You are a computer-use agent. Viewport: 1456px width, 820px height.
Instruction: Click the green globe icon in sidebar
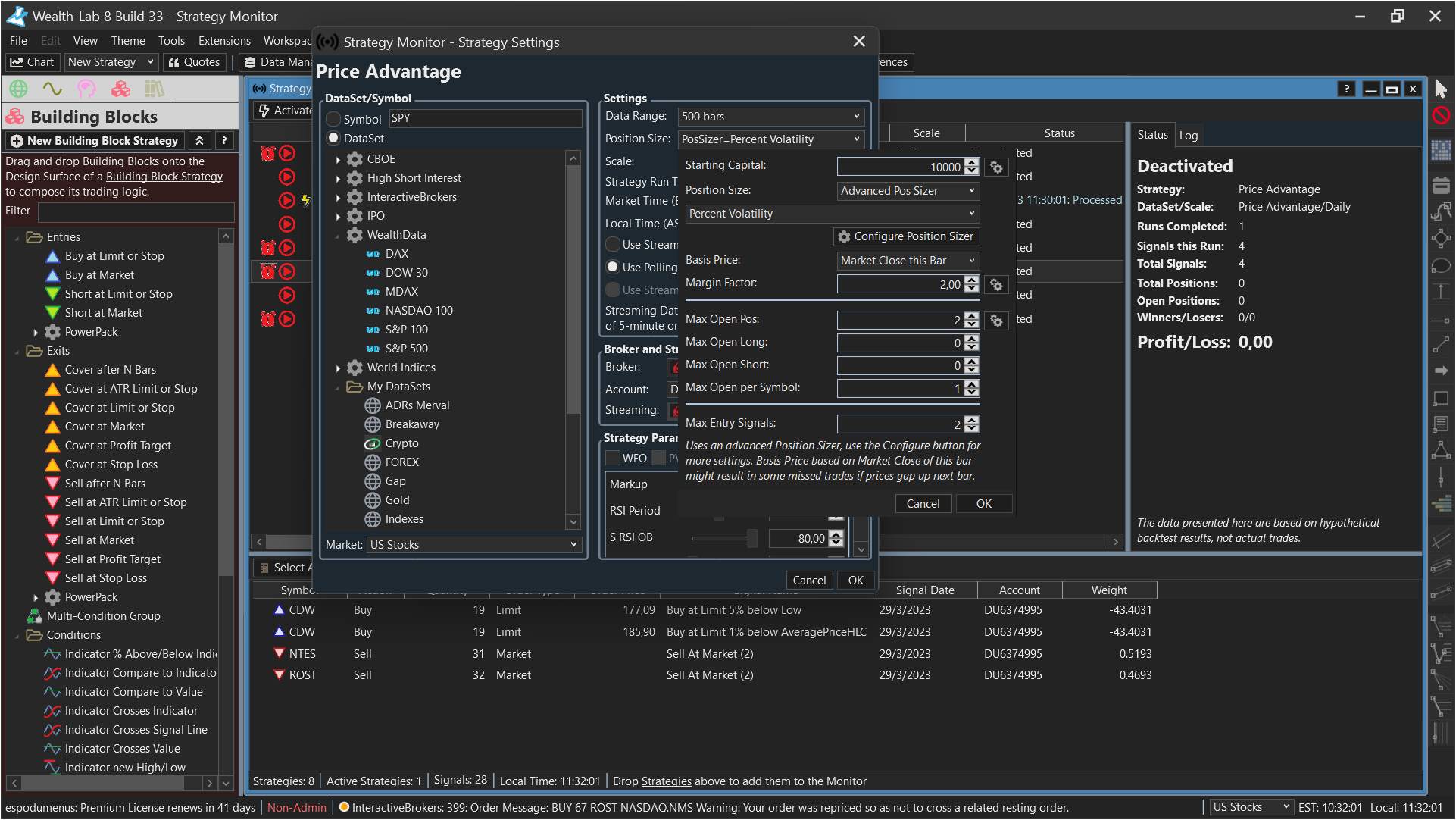[18, 89]
